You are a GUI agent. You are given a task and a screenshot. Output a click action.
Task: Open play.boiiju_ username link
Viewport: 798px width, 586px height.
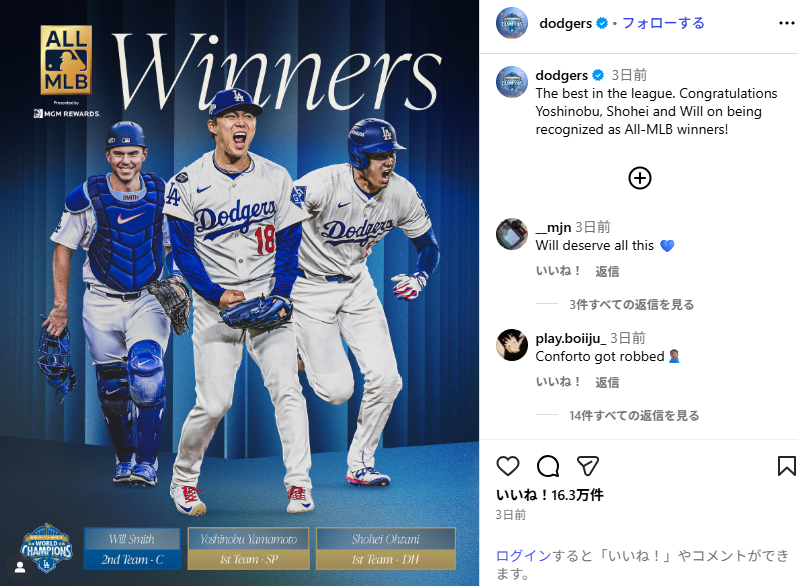tap(571, 338)
